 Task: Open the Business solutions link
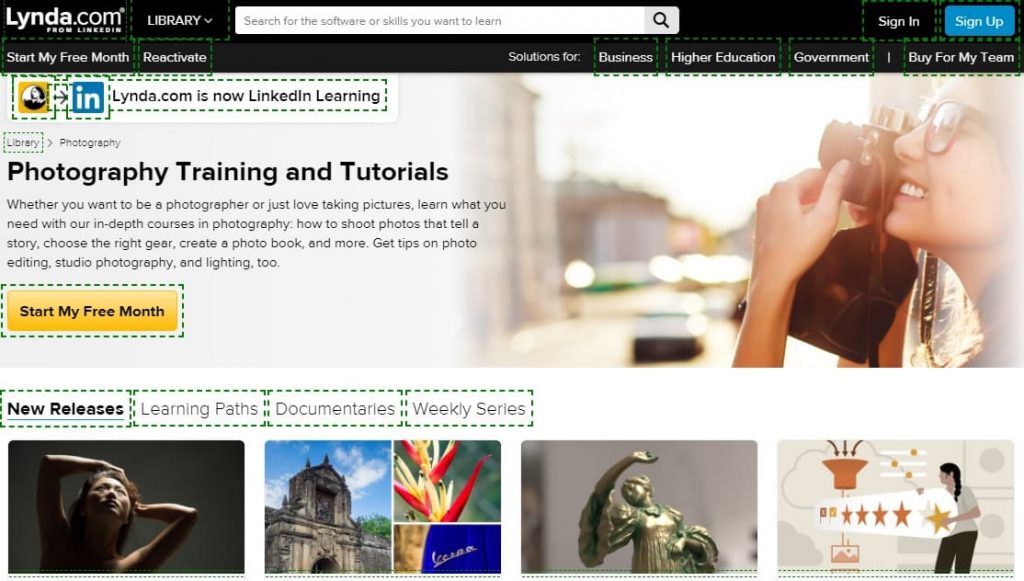pyautogui.click(x=624, y=57)
